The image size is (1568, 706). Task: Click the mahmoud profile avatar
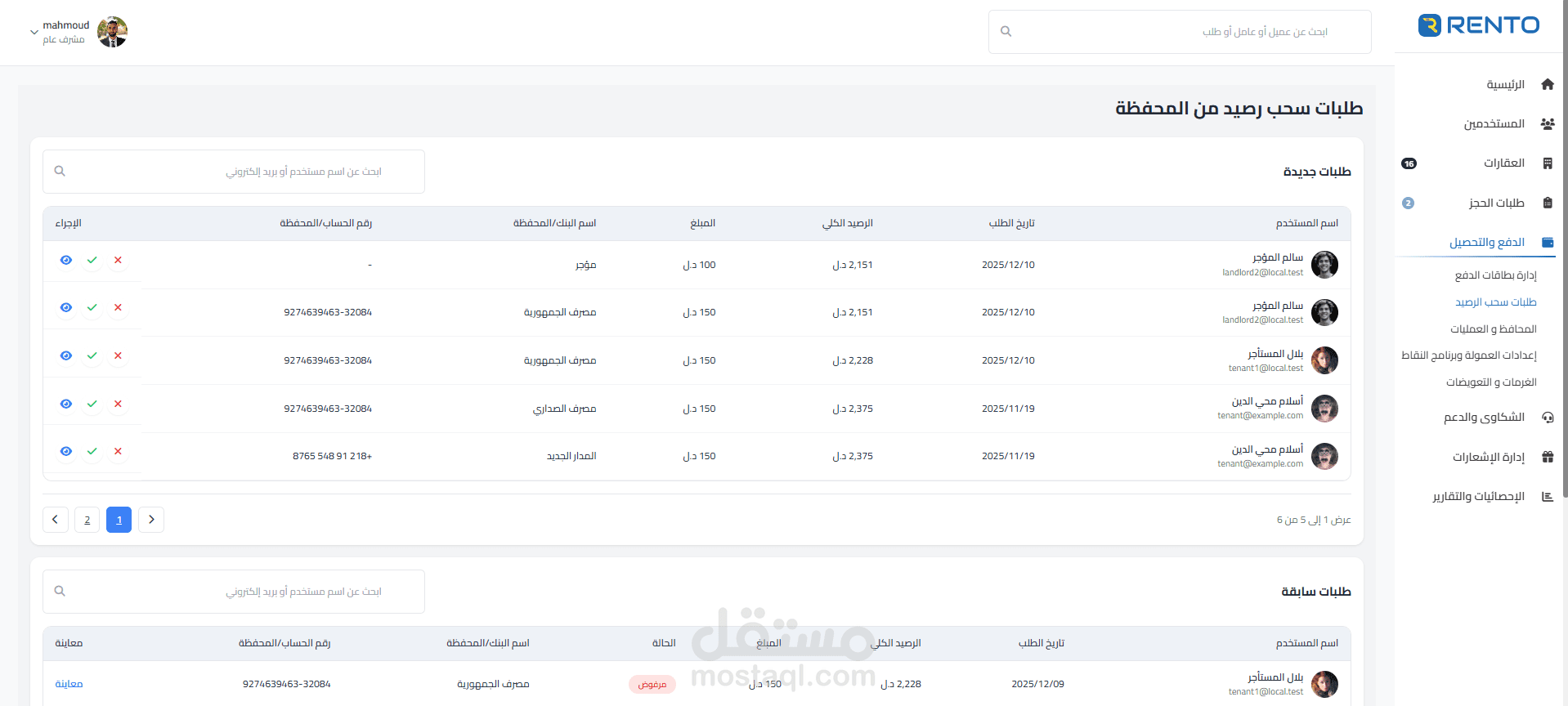(112, 32)
